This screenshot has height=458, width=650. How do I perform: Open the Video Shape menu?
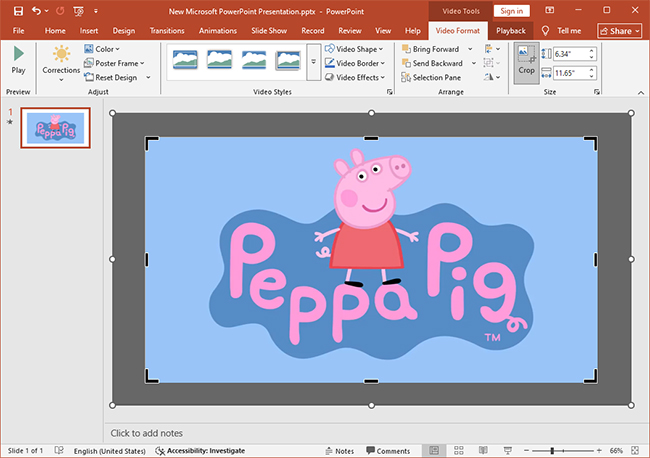coord(354,49)
